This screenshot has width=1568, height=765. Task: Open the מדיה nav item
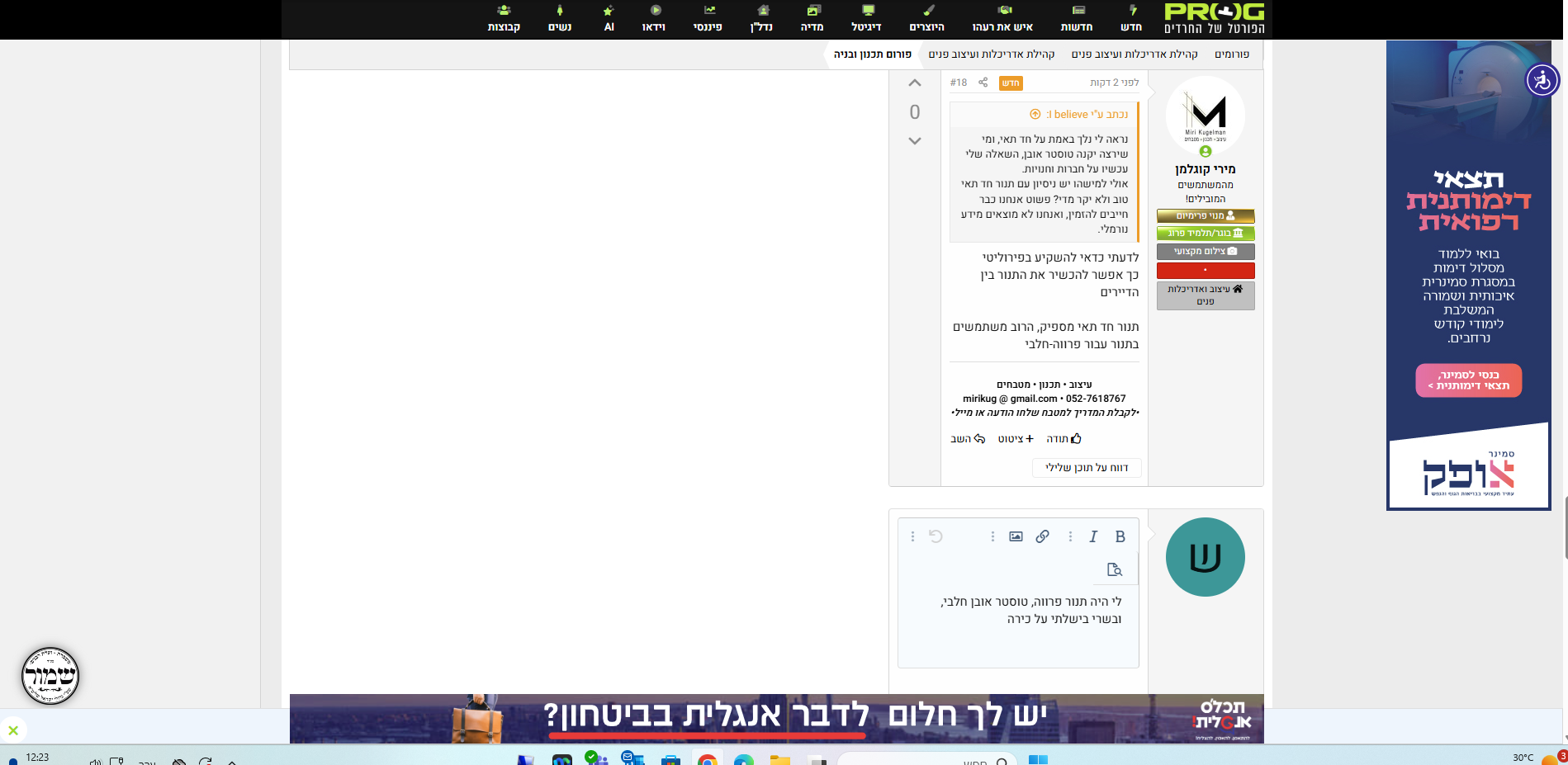pos(812,19)
